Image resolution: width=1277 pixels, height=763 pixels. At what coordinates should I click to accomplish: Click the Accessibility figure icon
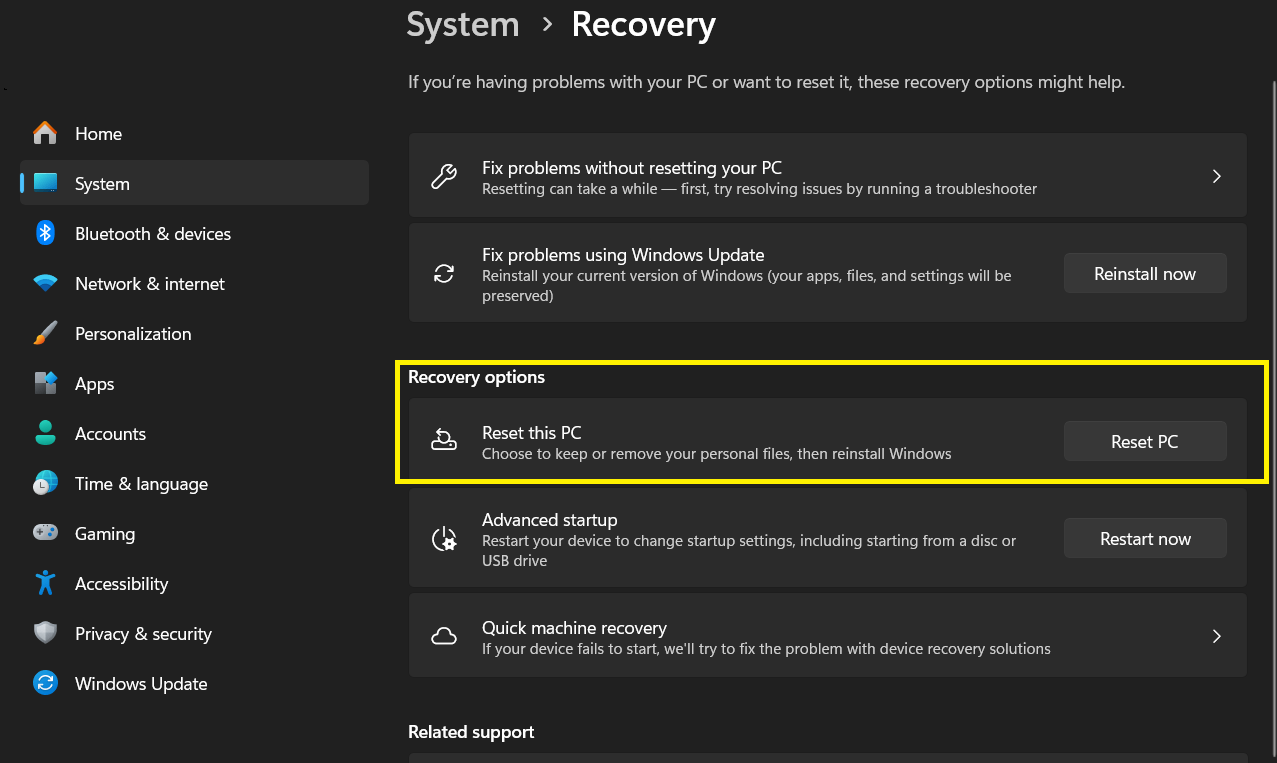[45, 583]
